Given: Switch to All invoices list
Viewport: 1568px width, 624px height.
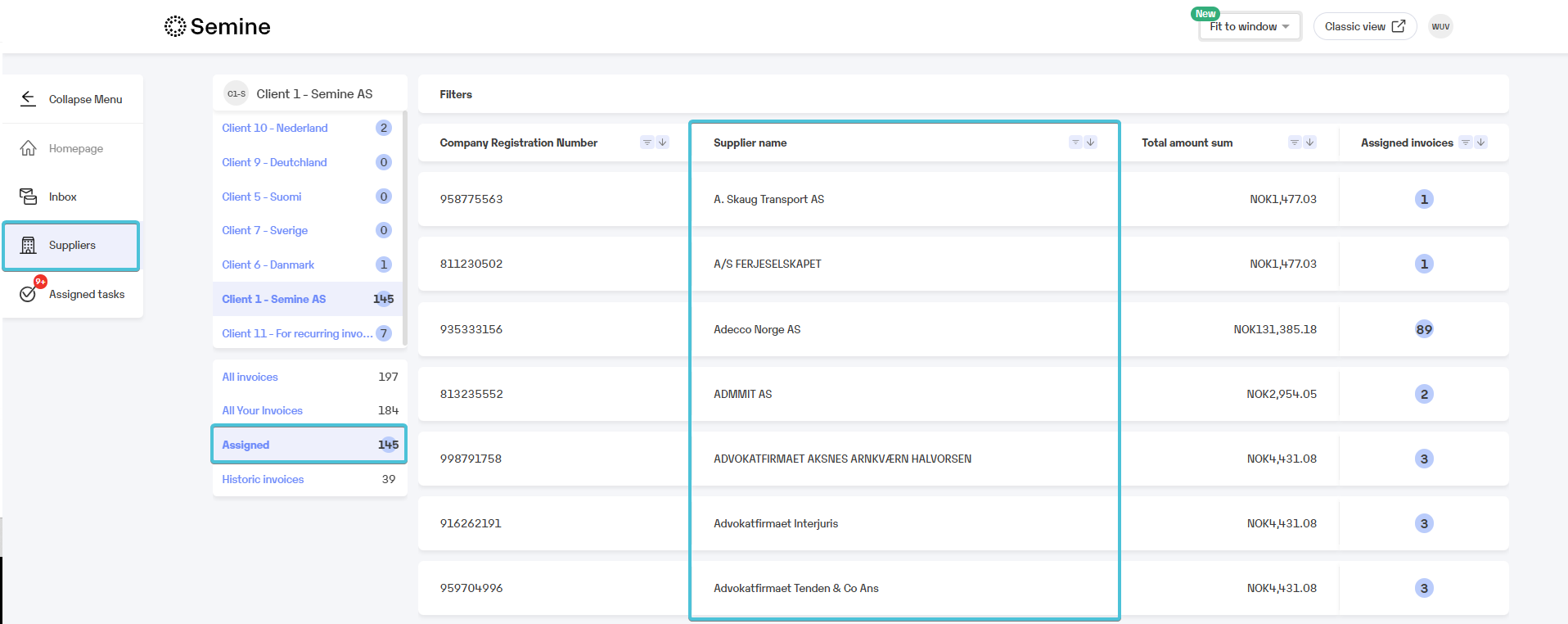Looking at the screenshot, I should pyautogui.click(x=250, y=377).
